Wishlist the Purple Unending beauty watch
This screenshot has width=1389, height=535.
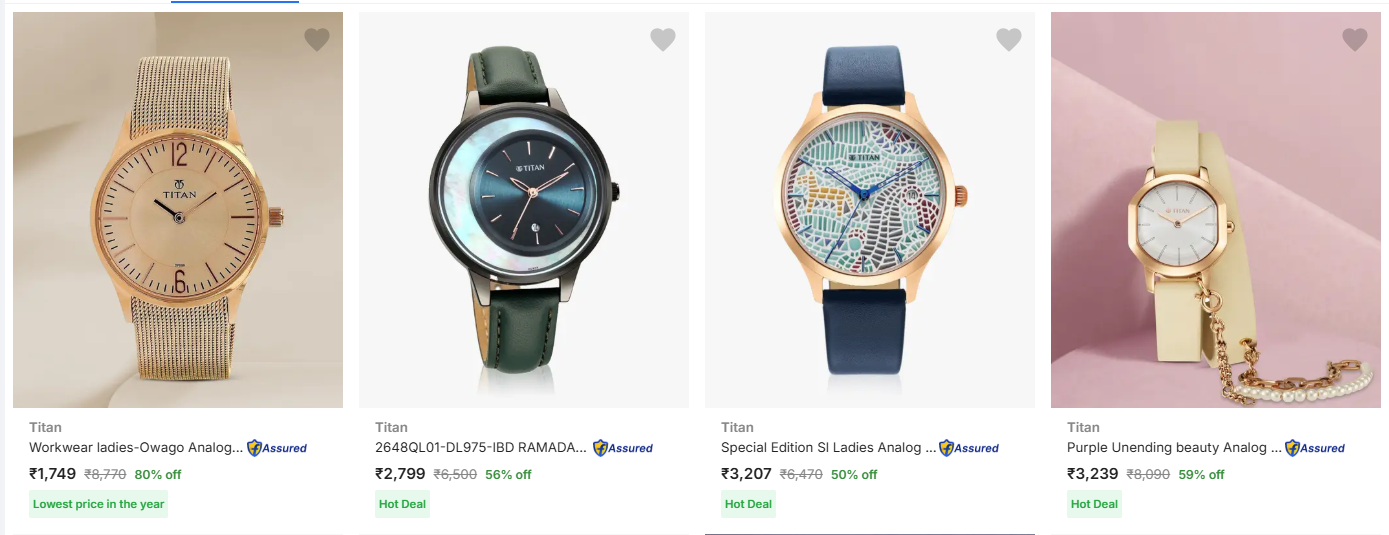(x=1355, y=40)
